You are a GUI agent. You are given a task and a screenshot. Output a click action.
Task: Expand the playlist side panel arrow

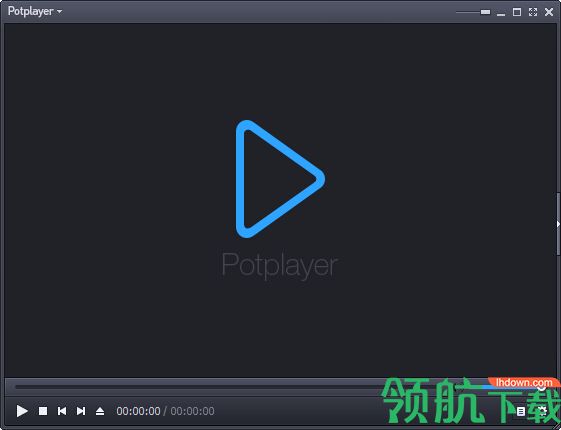[x=558, y=224]
